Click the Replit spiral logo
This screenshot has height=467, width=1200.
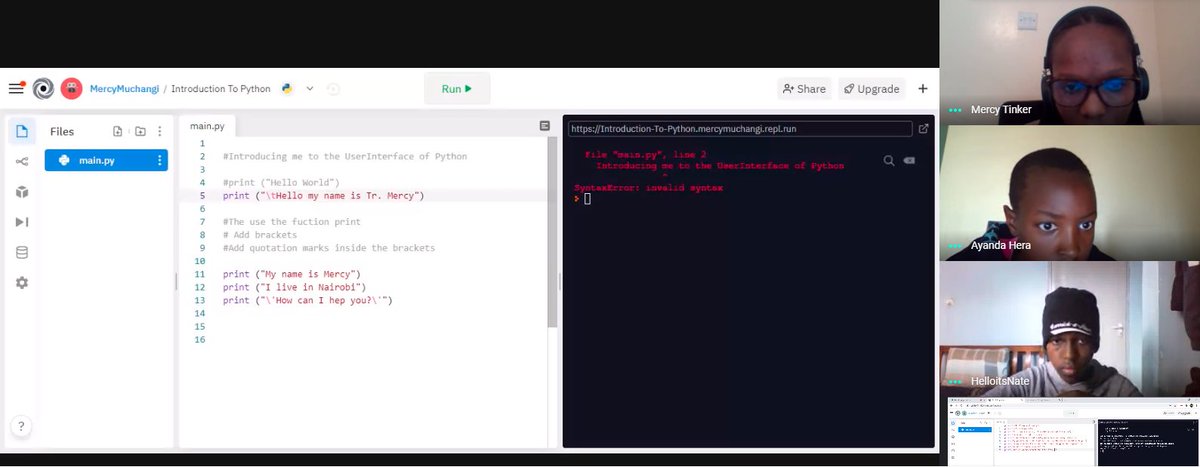coord(43,89)
